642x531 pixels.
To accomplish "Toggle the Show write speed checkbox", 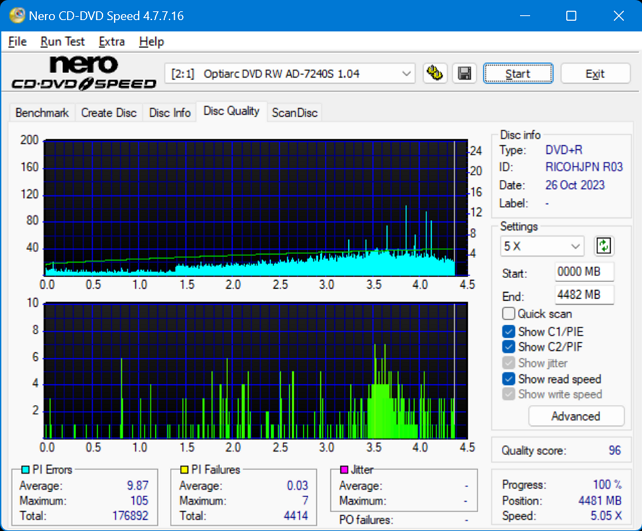I will tap(508, 394).
